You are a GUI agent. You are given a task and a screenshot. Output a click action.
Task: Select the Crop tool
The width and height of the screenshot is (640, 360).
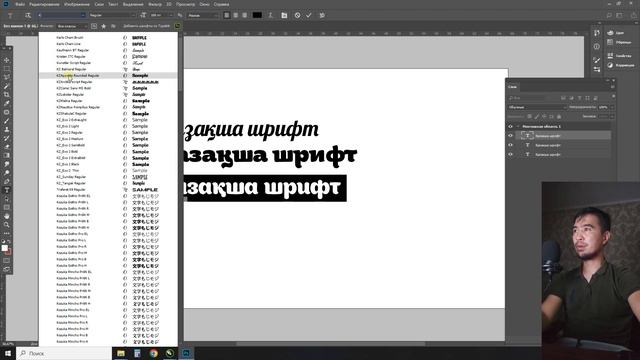click(7, 95)
